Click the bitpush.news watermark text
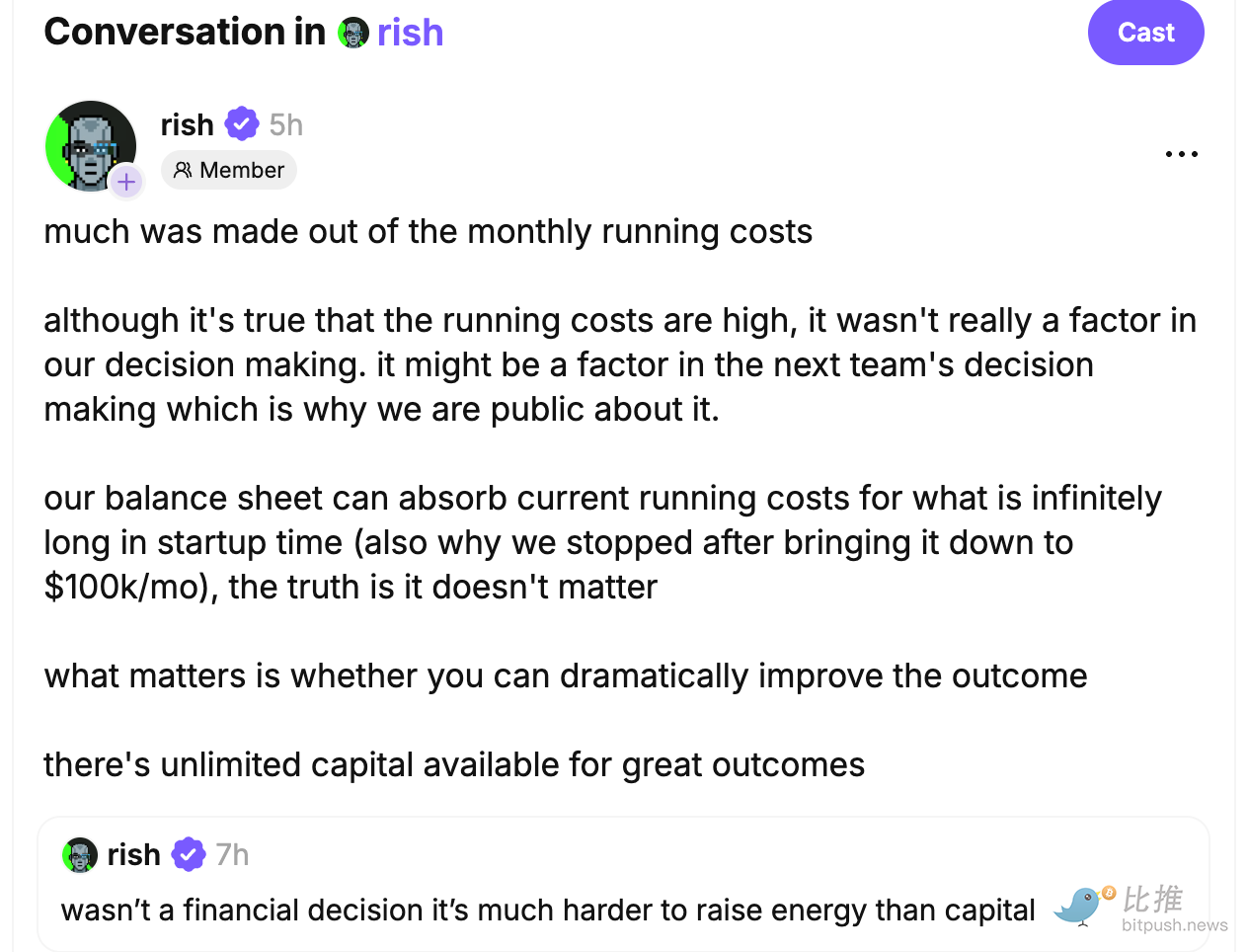Viewport: 1248px width, 952px height. [x=1175, y=925]
